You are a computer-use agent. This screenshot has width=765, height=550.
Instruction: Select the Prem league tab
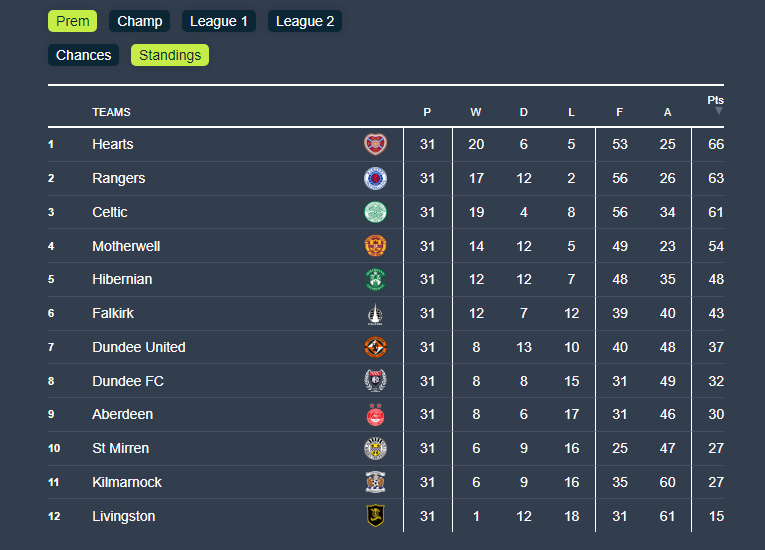[x=73, y=21]
